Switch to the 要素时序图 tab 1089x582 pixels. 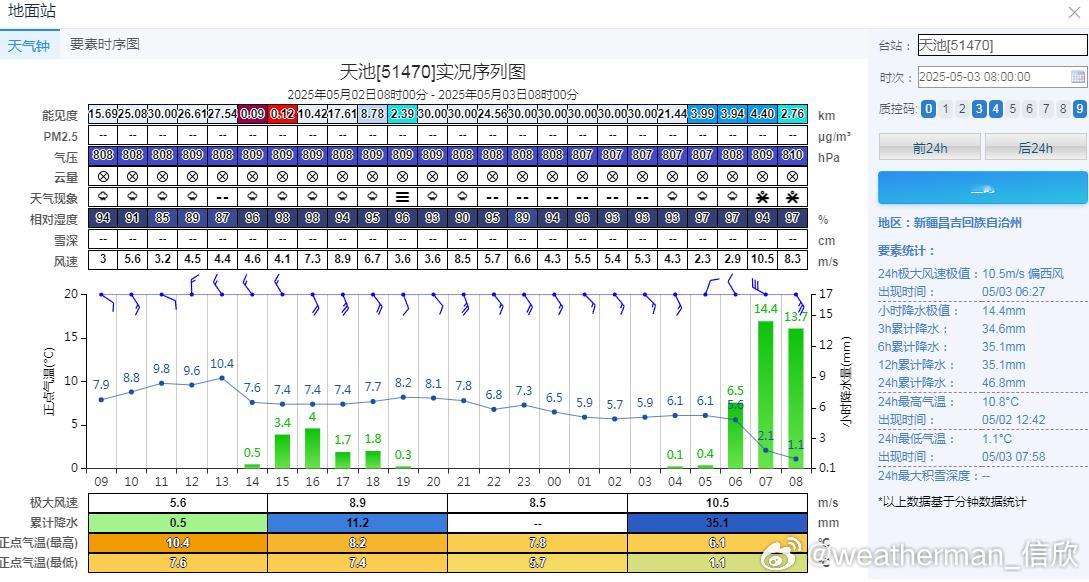tap(105, 44)
